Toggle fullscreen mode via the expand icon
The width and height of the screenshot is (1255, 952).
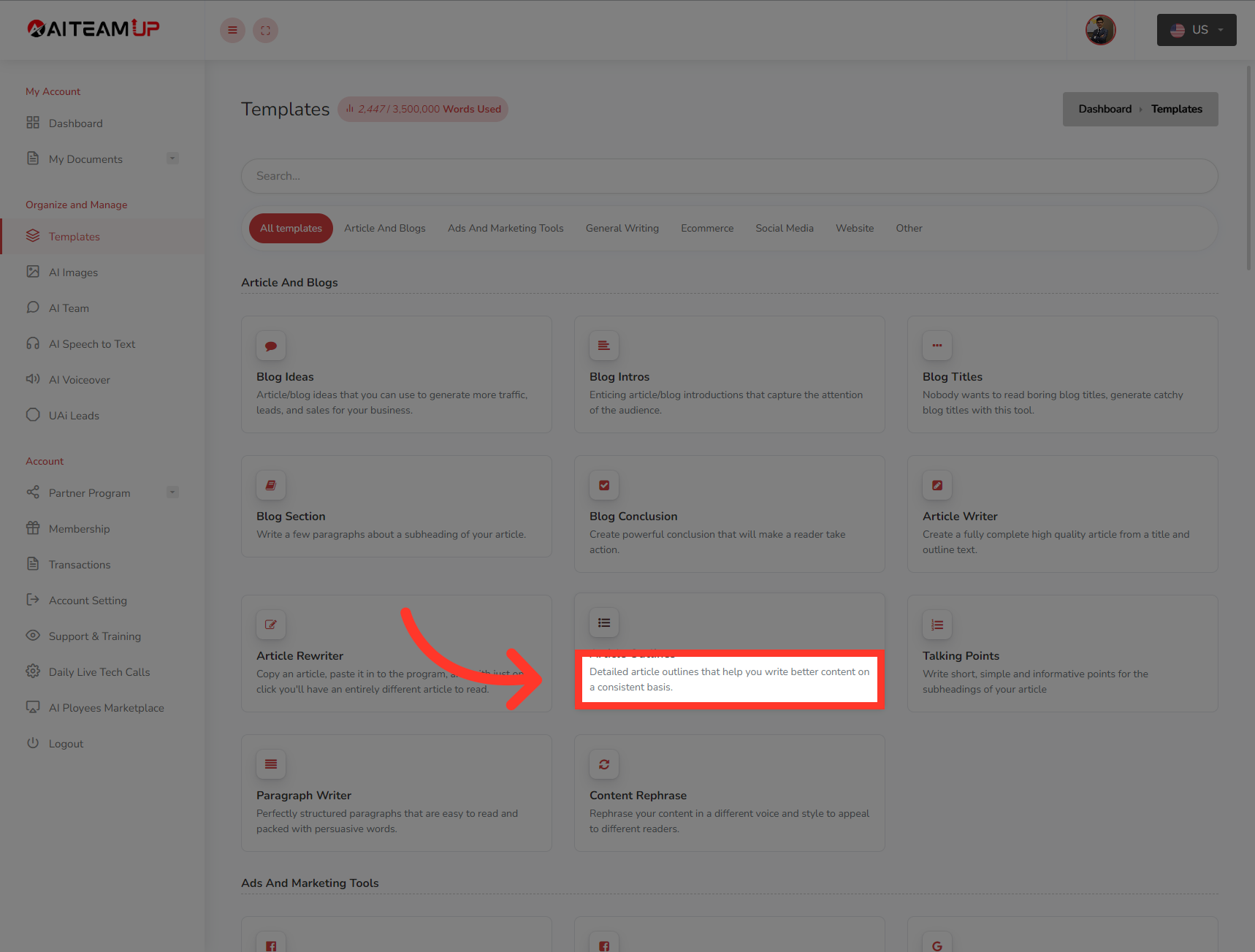pos(265,30)
